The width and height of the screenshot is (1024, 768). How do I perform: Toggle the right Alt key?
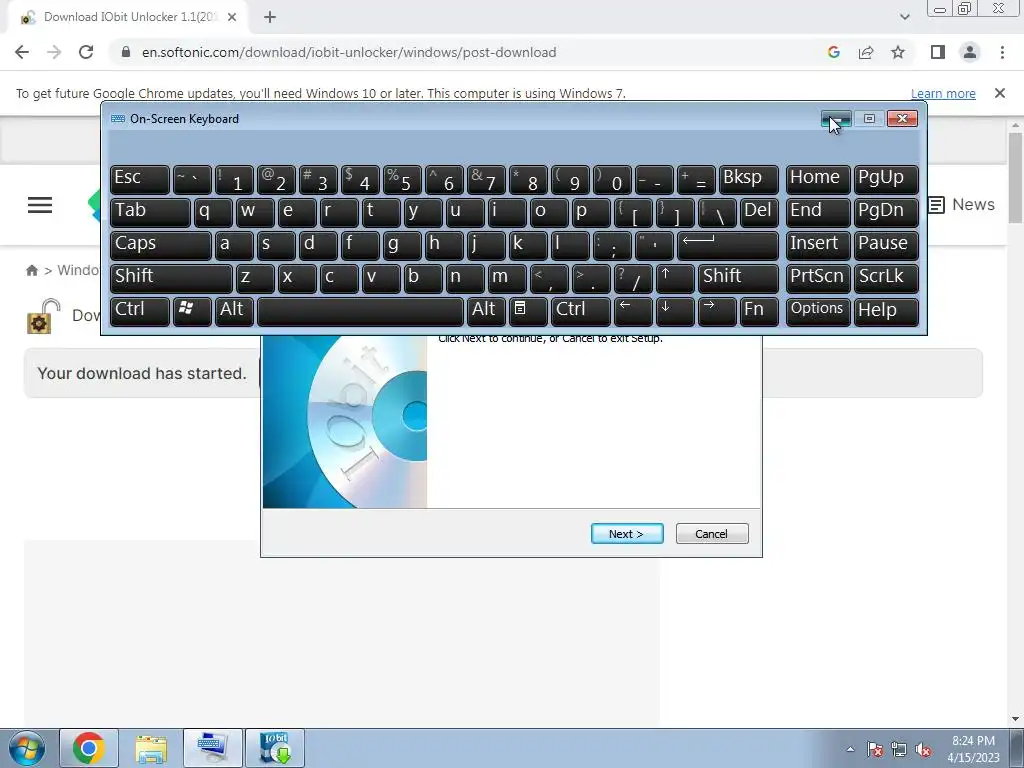pos(487,311)
